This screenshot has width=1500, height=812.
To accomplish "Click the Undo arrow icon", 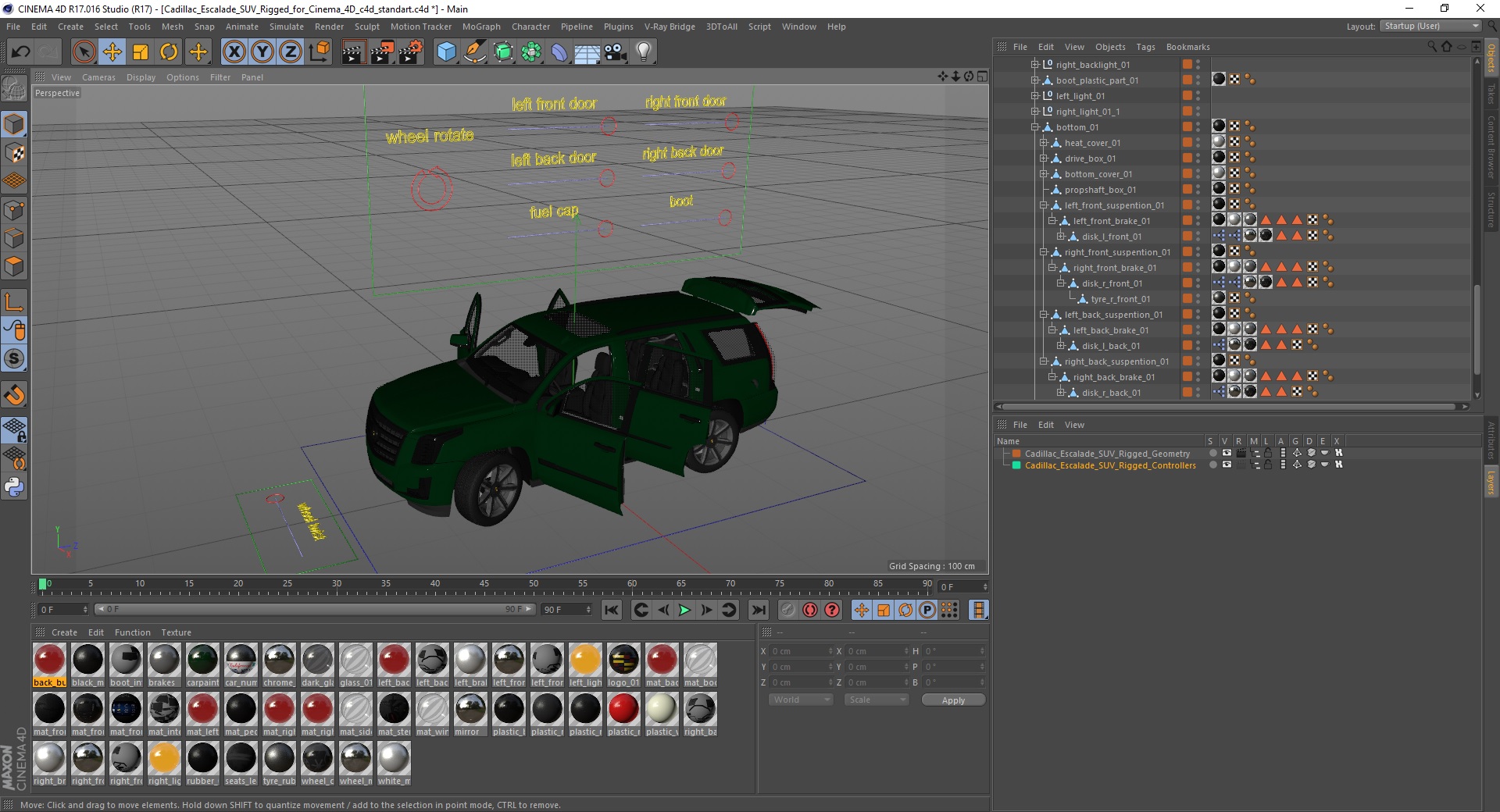I will (x=20, y=52).
